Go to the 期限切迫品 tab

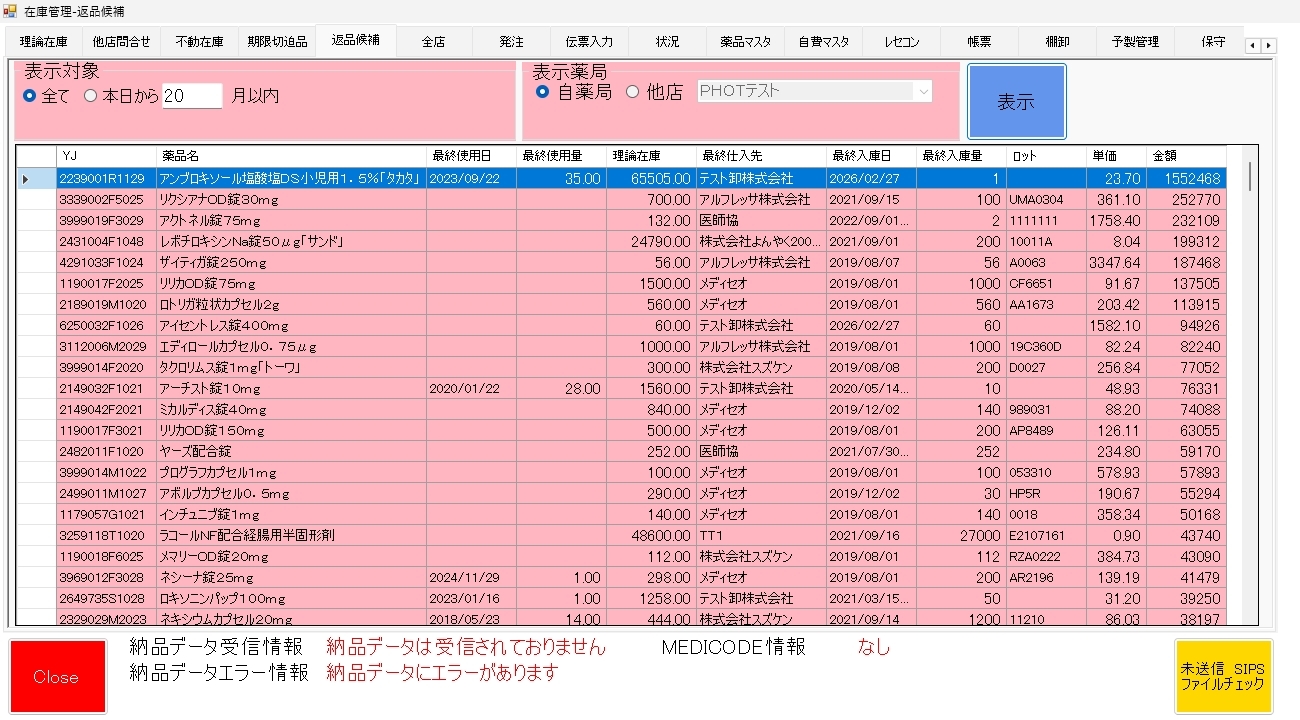pos(277,42)
